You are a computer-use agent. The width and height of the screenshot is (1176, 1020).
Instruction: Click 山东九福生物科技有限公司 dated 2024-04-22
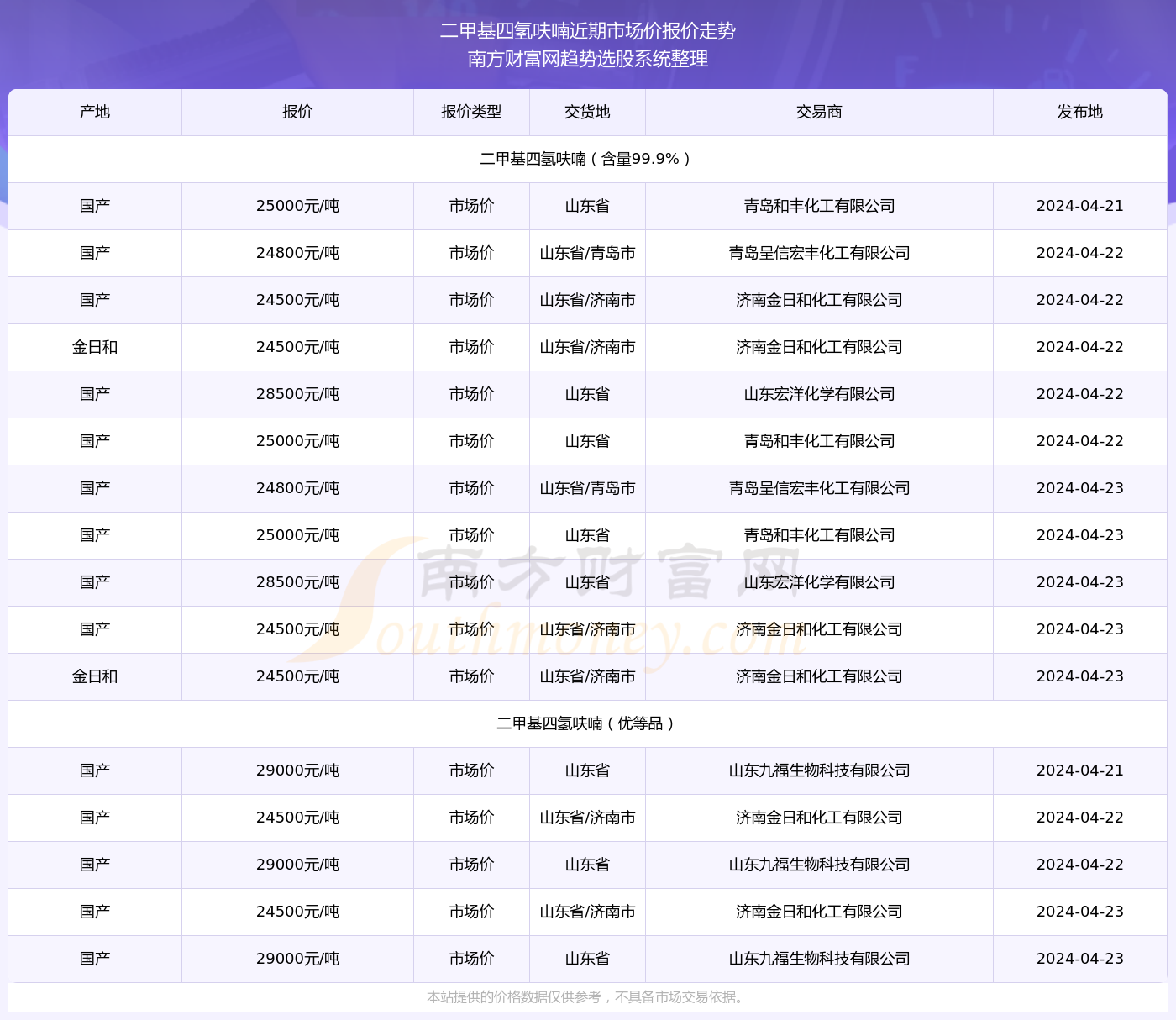pos(819,865)
